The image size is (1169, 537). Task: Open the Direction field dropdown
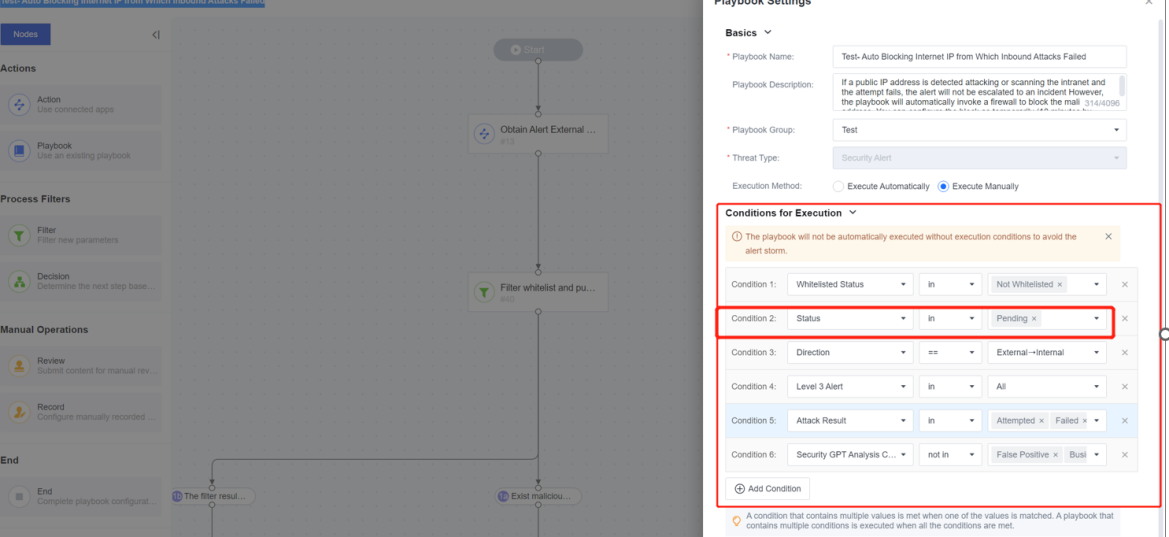click(850, 352)
